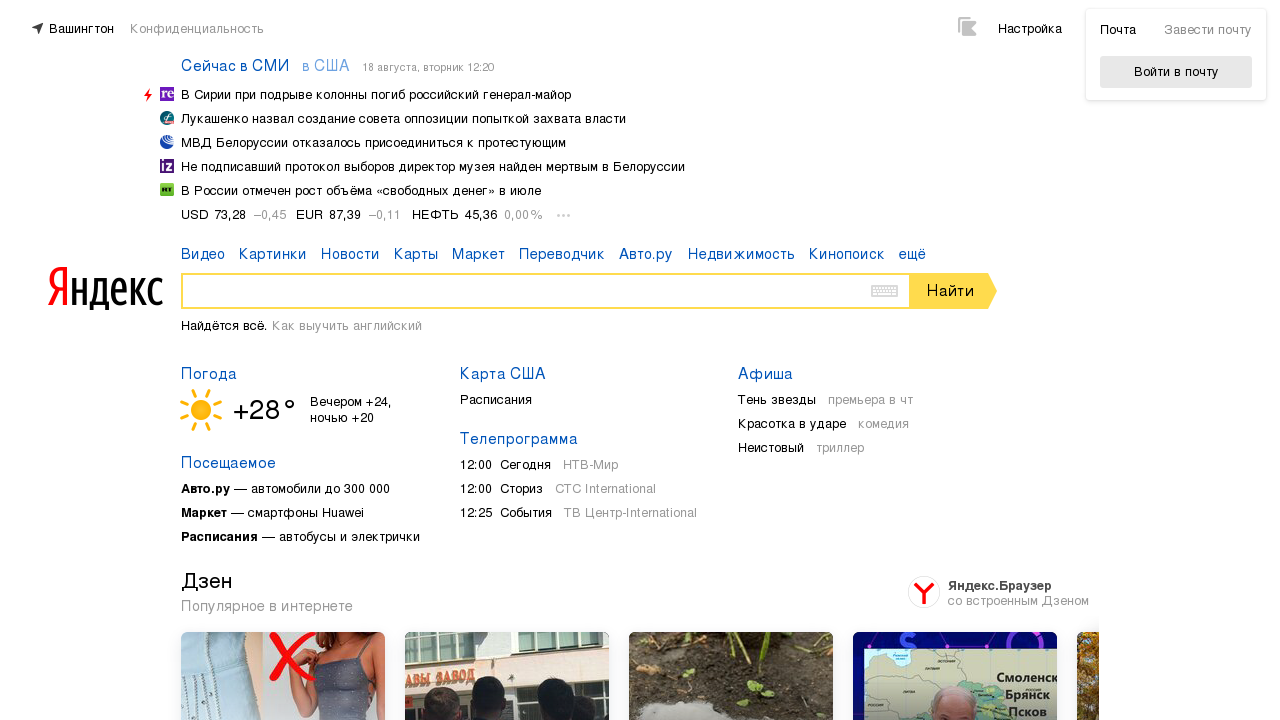1280x720 pixels.
Task: Switch to в США news tab
Action: point(326,66)
